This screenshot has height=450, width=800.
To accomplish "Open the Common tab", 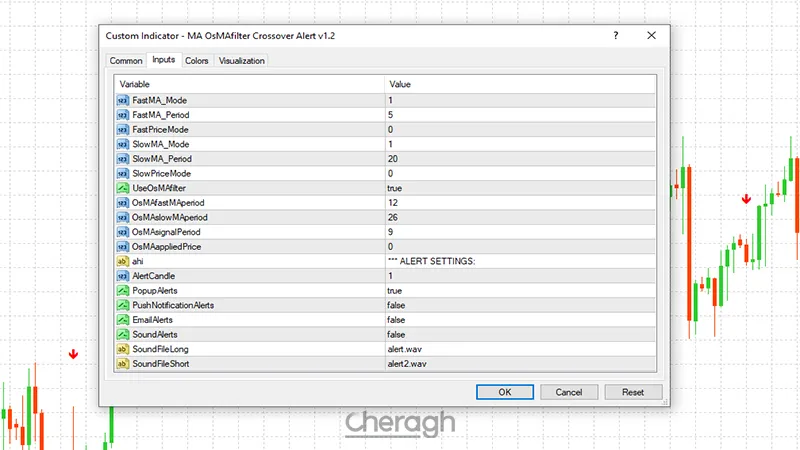I will pos(126,61).
